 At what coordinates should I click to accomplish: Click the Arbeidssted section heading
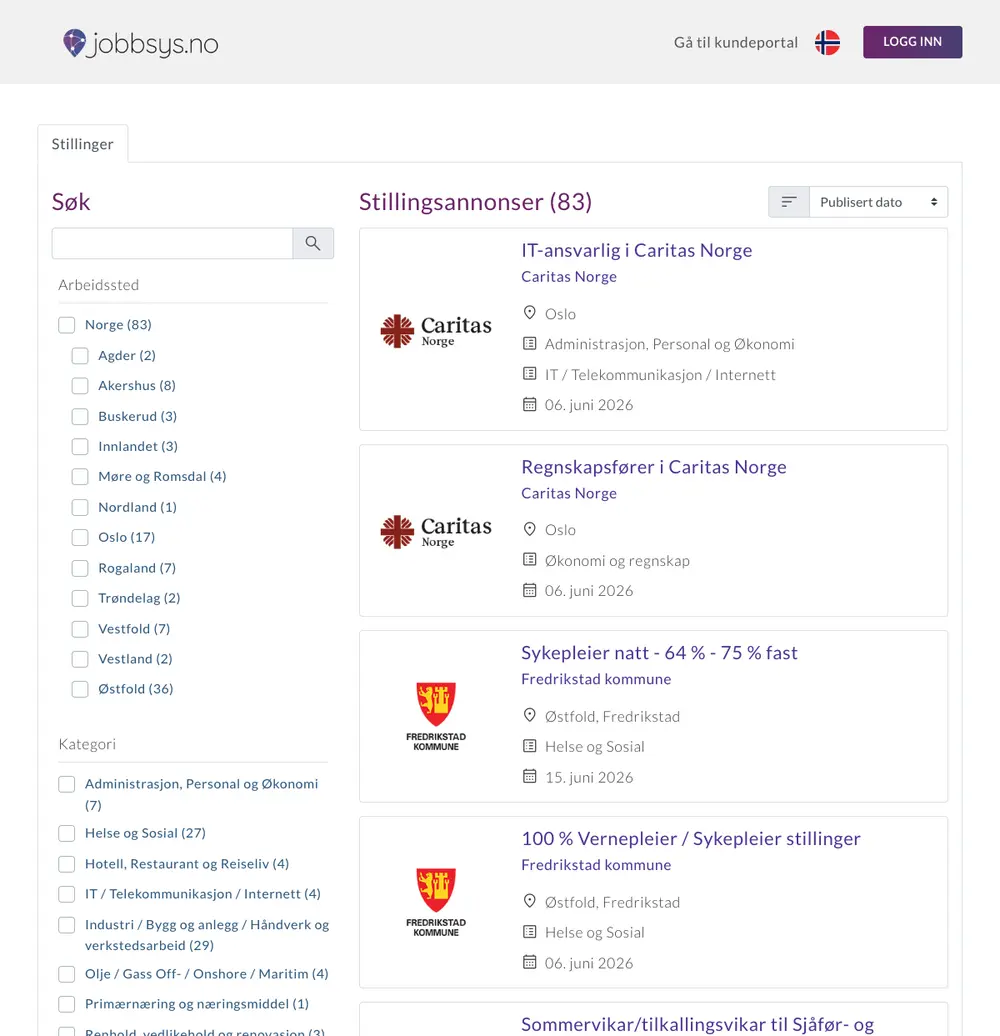(98, 285)
